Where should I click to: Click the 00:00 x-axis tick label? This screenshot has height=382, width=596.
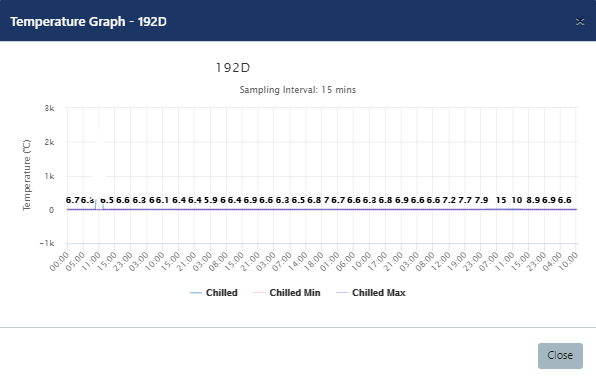coord(61,262)
